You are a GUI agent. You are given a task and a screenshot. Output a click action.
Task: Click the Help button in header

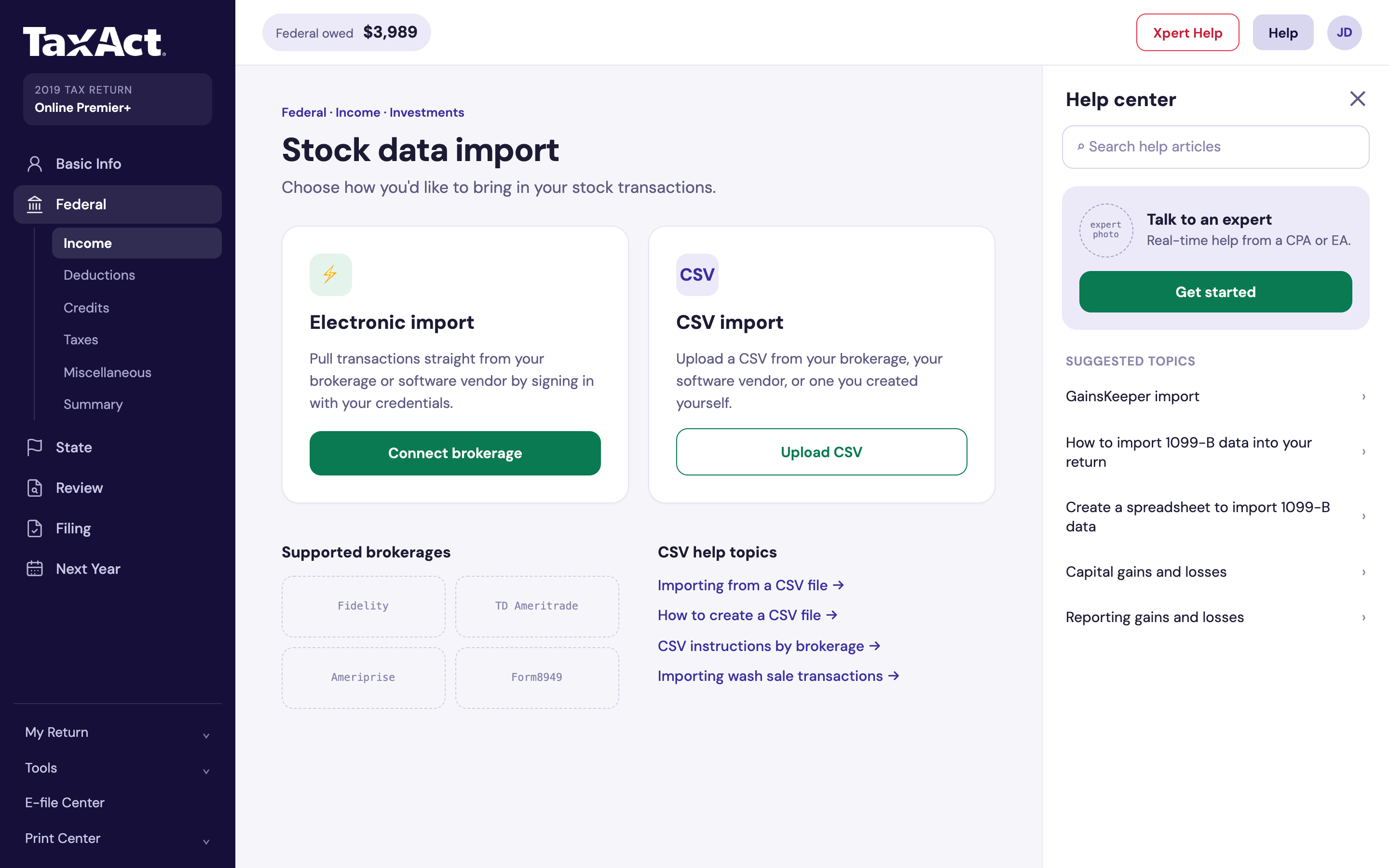click(1283, 33)
